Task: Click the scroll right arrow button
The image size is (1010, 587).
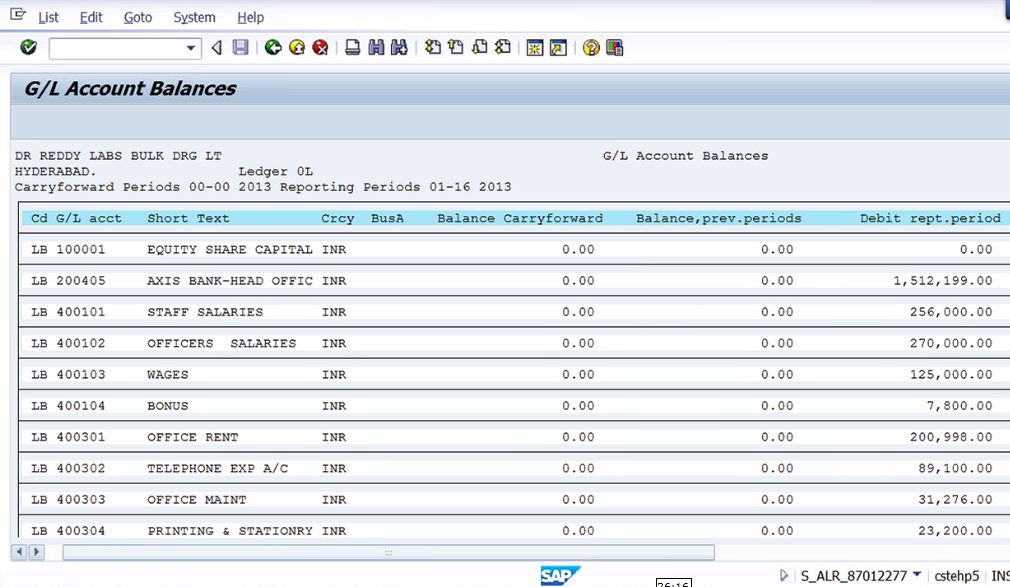Action: (x=37, y=552)
